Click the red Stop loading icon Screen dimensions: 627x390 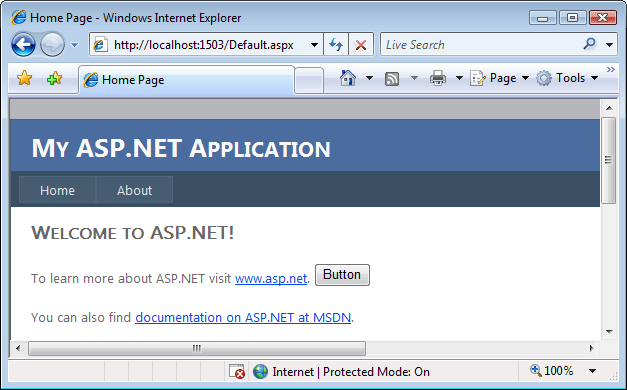[x=361, y=45]
